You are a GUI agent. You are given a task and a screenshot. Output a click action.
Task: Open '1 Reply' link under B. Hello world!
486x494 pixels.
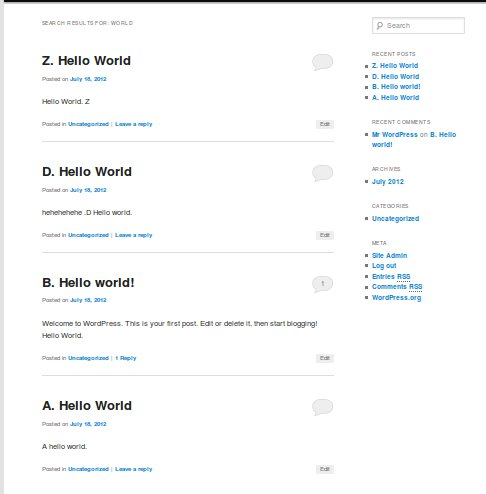coord(126,358)
